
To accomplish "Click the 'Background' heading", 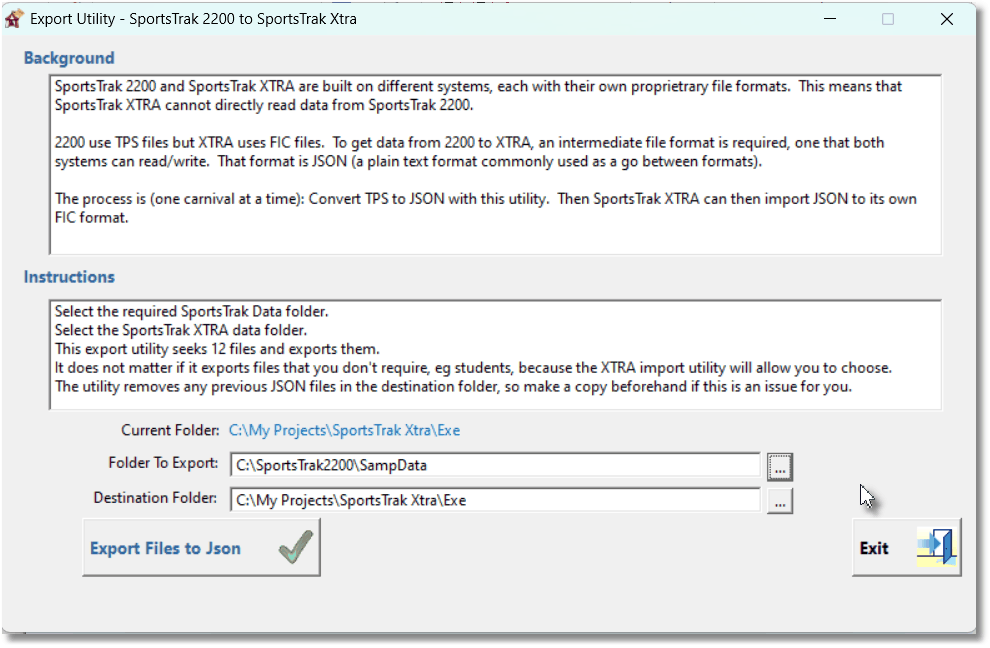I will [69, 58].
